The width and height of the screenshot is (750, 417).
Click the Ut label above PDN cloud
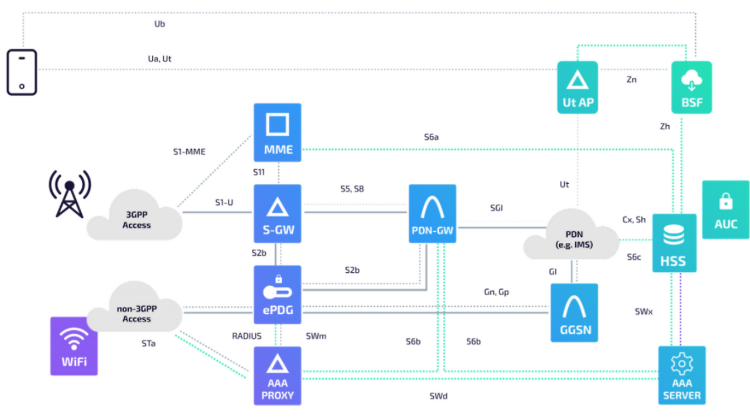564,185
